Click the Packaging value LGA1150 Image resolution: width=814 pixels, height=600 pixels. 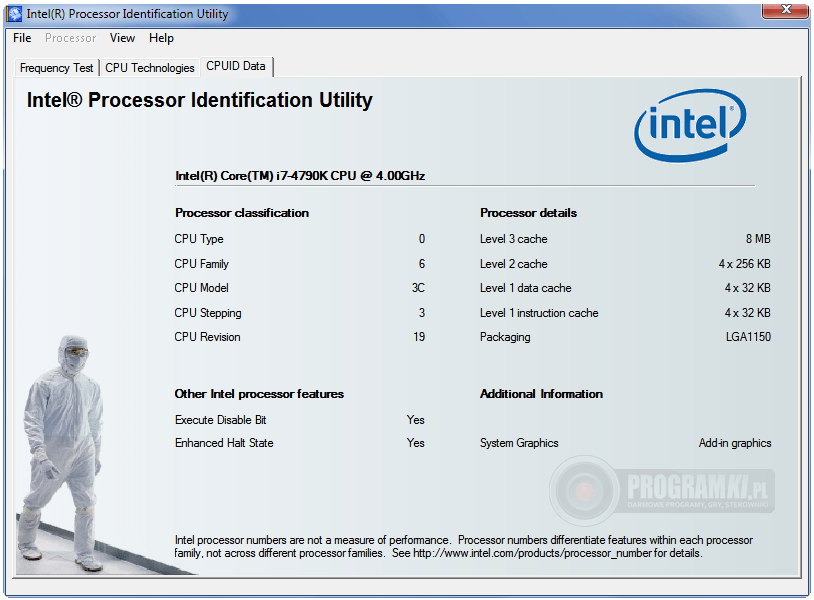pos(748,337)
